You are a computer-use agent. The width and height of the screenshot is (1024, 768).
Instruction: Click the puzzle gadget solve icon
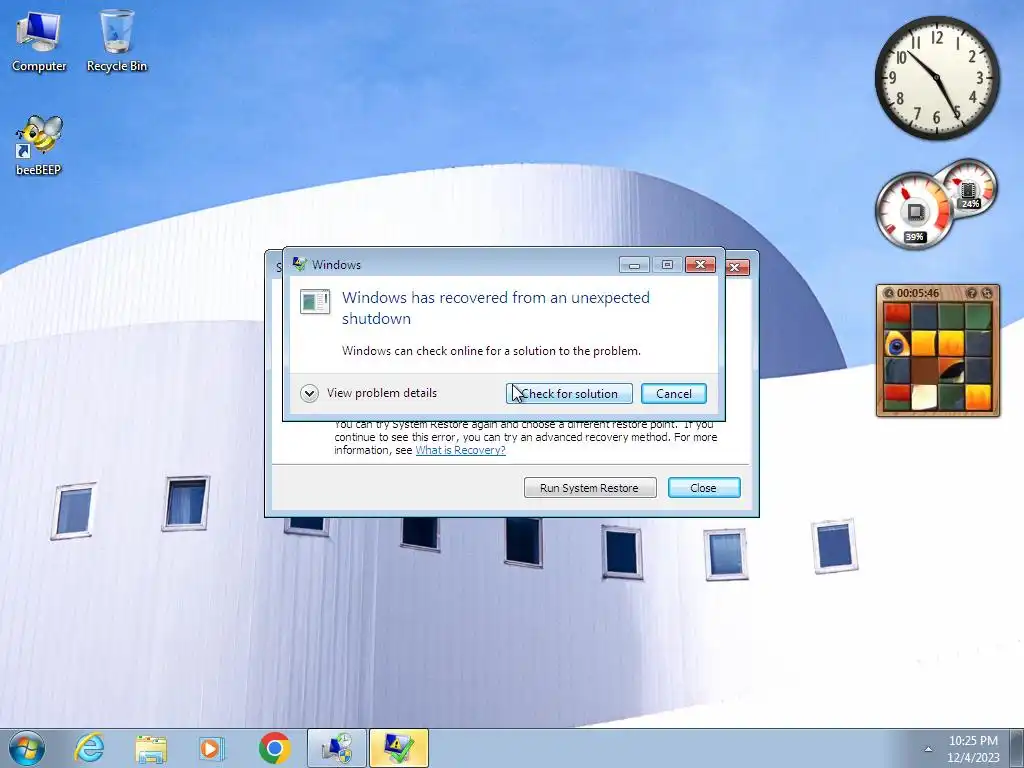(987, 293)
